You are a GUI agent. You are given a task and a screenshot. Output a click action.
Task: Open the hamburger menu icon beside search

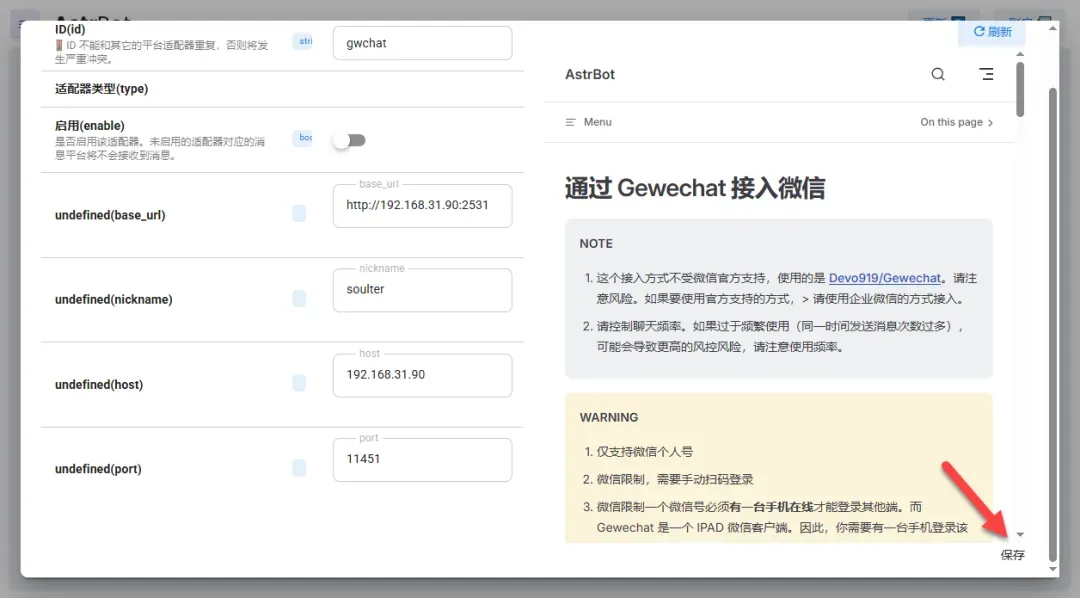[x=986, y=74]
